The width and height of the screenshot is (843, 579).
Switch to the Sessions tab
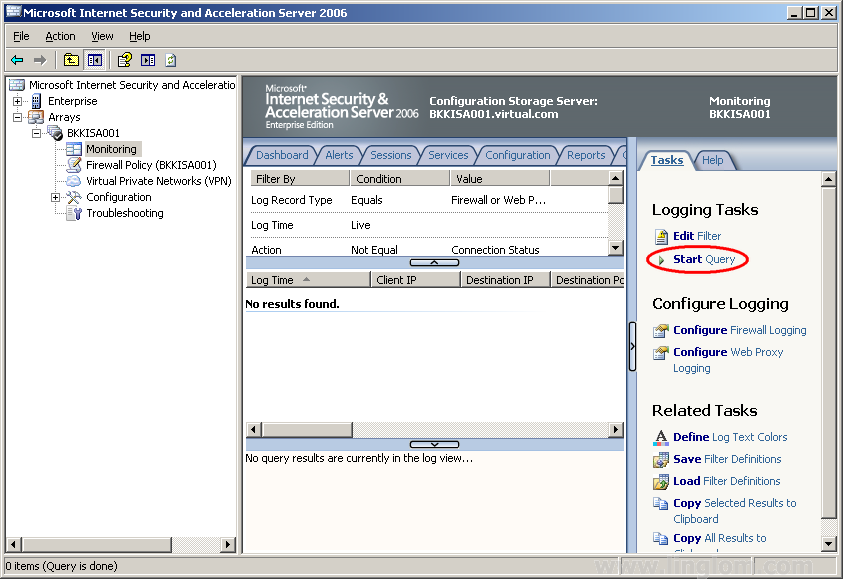[390, 155]
